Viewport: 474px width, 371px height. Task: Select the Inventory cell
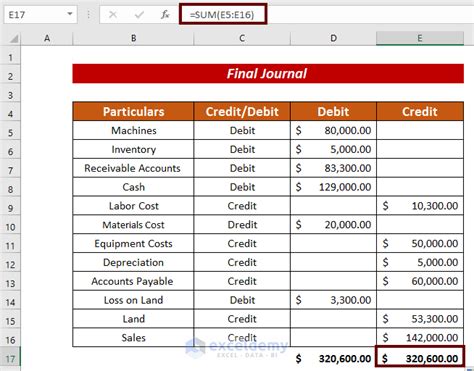coord(133,149)
